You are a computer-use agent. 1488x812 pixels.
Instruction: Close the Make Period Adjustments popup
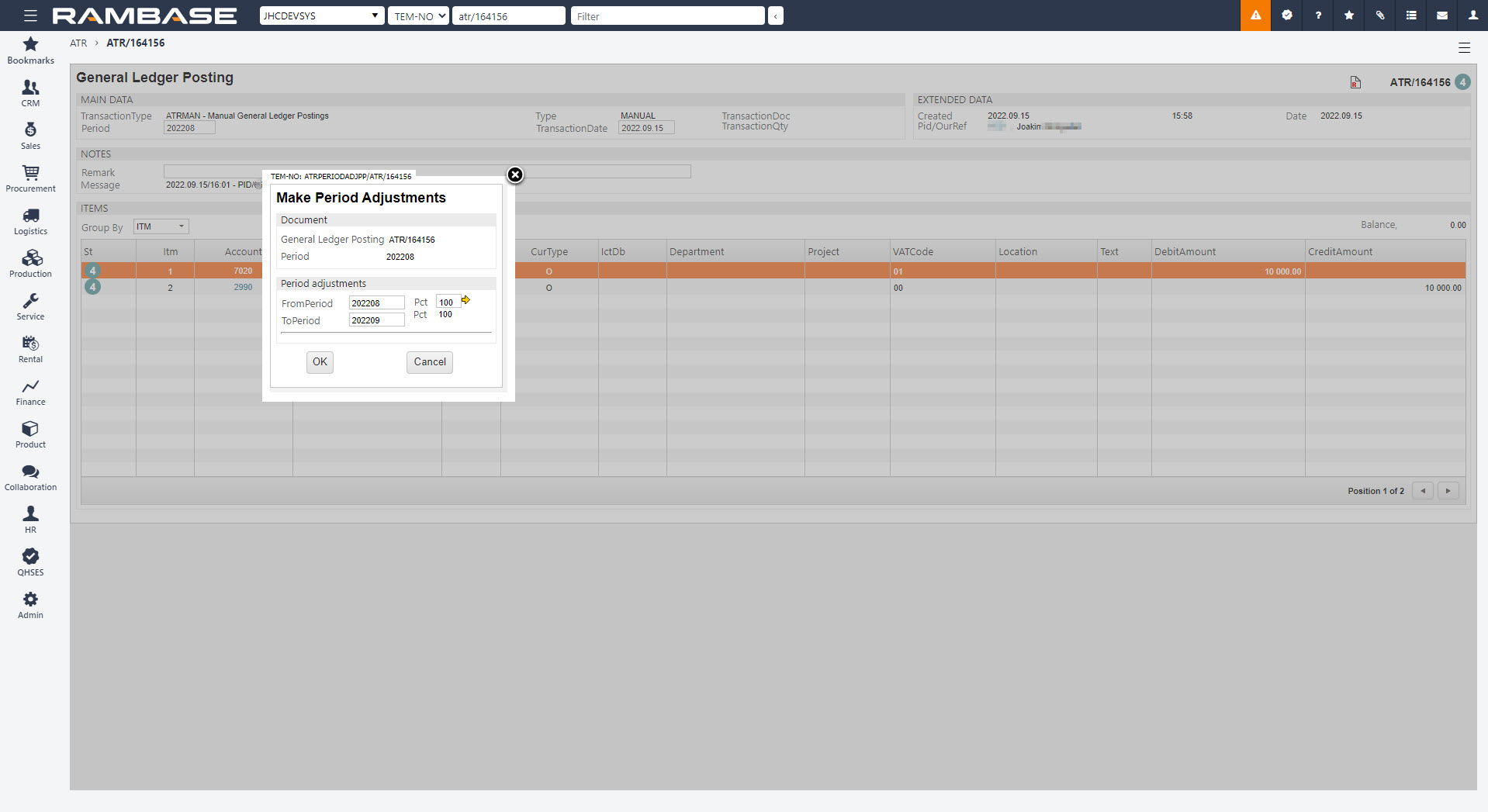coord(515,175)
